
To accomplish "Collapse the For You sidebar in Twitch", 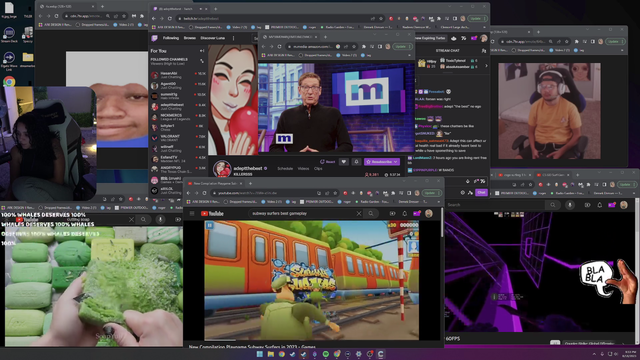I will coord(202,51).
